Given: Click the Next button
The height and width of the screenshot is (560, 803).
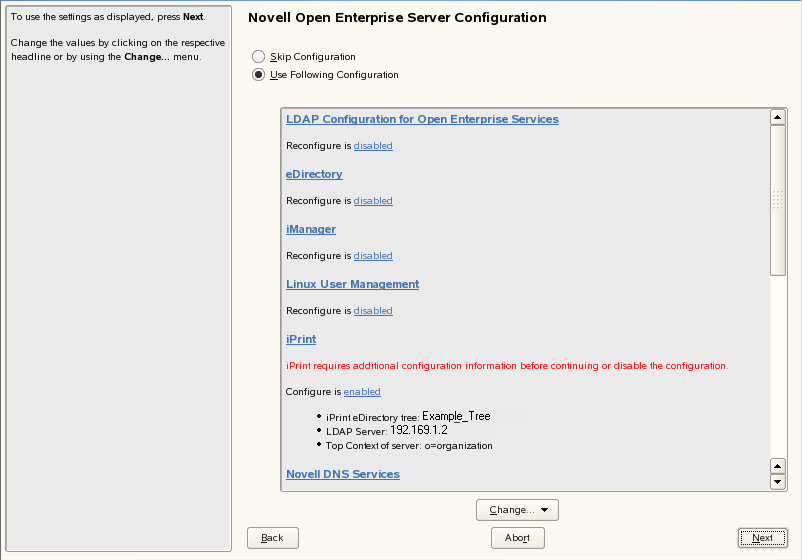Looking at the screenshot, I should tap(762, 538).
